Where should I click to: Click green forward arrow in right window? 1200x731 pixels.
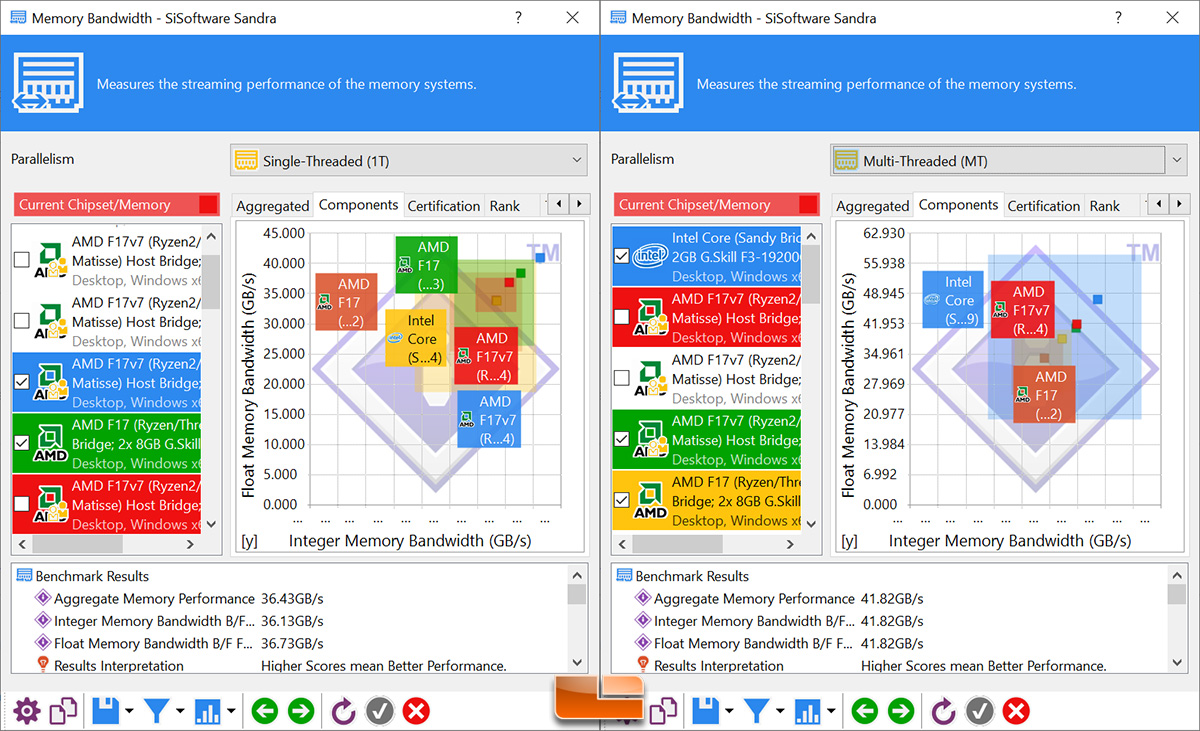click(x=901, y=711)
